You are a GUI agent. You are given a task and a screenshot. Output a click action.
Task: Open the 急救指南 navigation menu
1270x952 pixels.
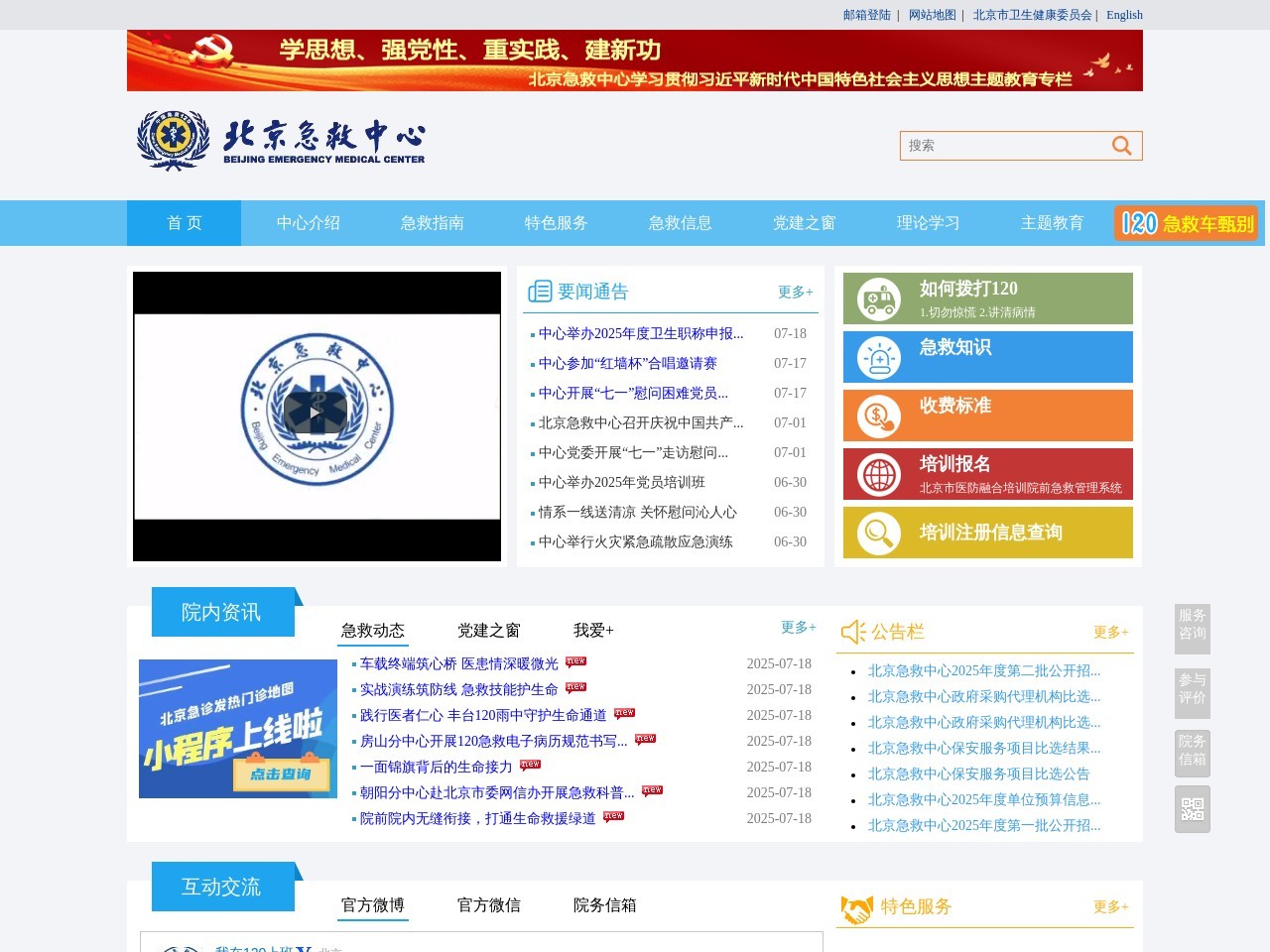(x=432, y=223)
